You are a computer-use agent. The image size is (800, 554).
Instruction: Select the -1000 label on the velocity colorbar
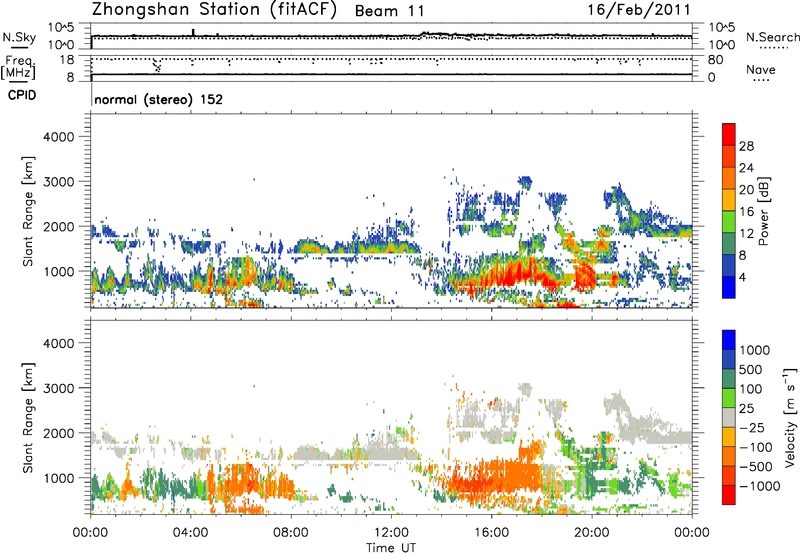pyautogui.click(x=760, y=486)
